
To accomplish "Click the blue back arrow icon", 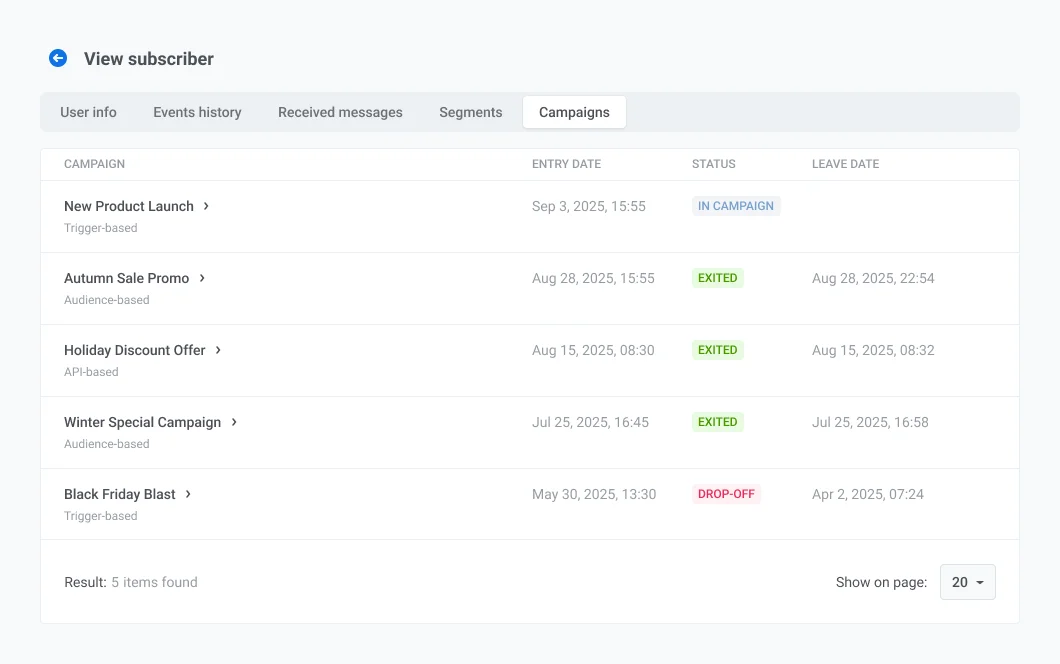I will click(x=58, y=59).
